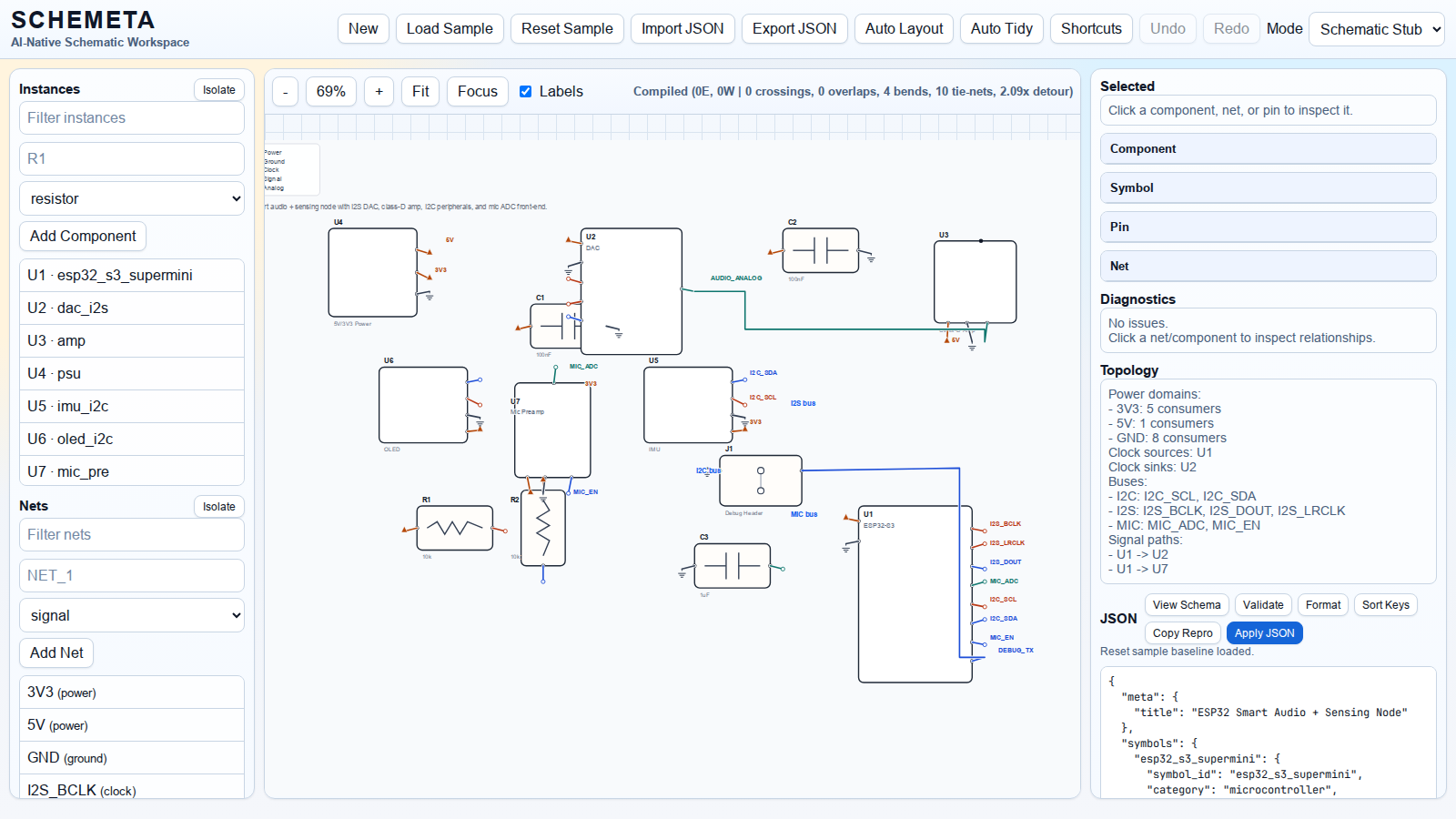Select the R2 vertical resistor symbol
The height and width of the screenshot is (819, 1456).
543,528
